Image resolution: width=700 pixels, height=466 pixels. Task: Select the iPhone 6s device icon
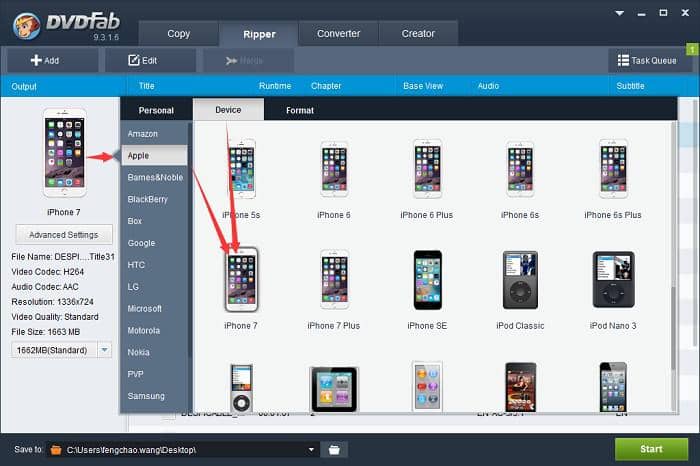[x=520, y=169]
